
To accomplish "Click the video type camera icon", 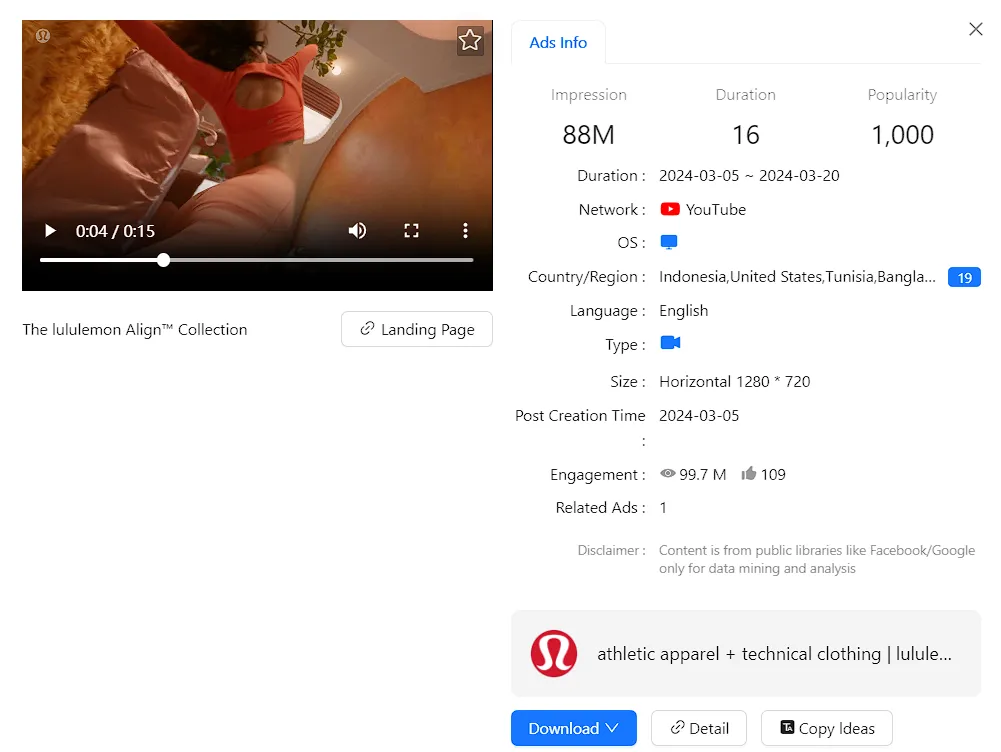I will coord(670,343).
